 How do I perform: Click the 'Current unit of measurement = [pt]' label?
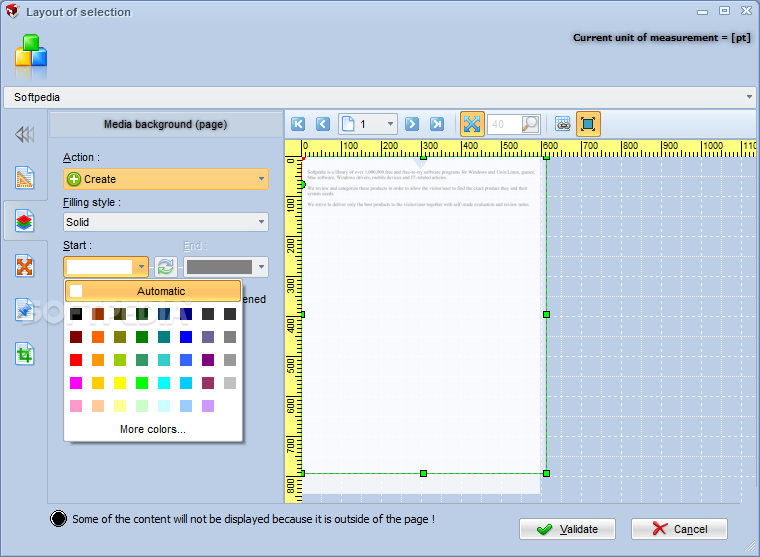(662, 38)
